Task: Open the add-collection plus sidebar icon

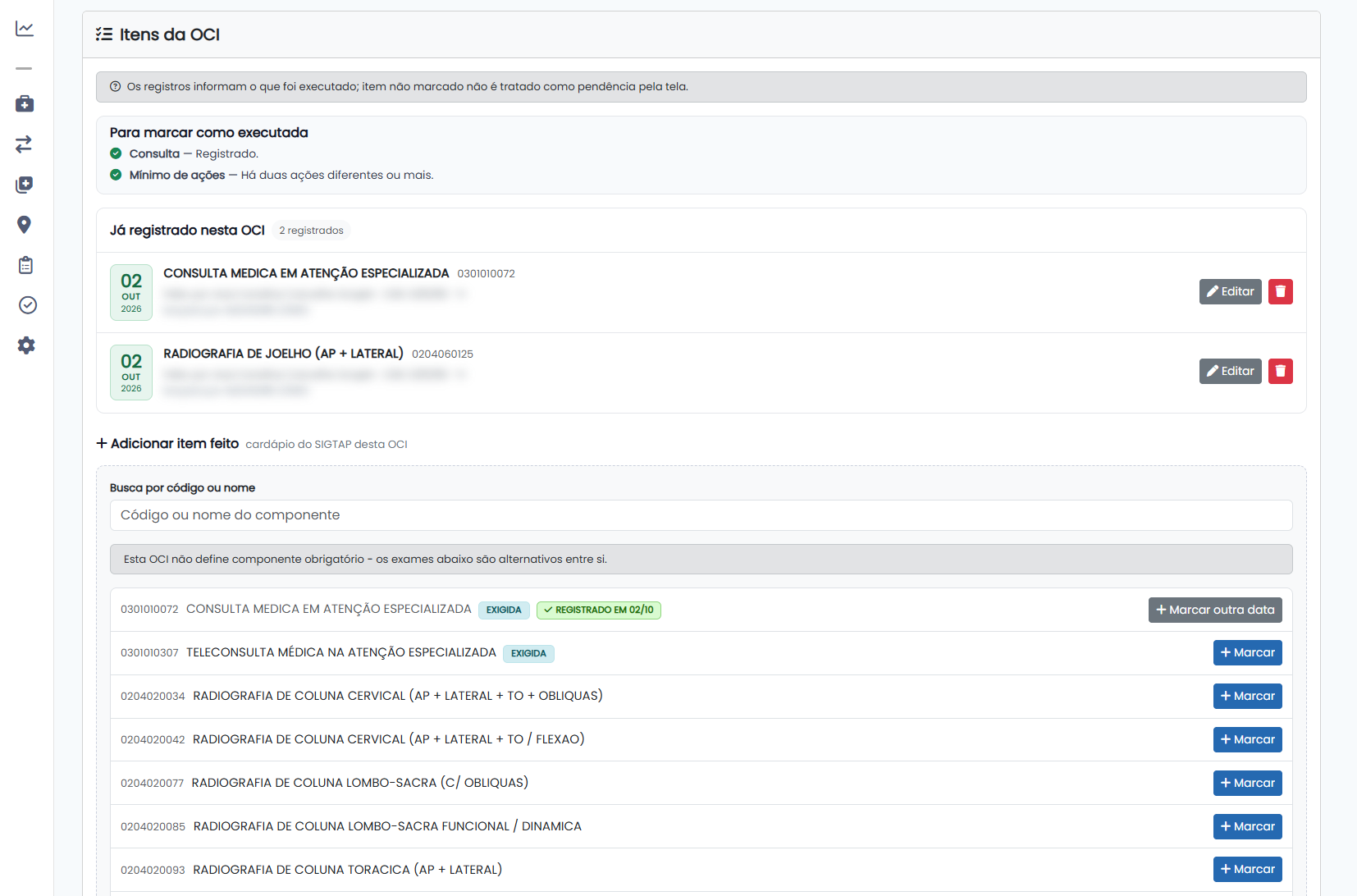Action: click(25, 185)
